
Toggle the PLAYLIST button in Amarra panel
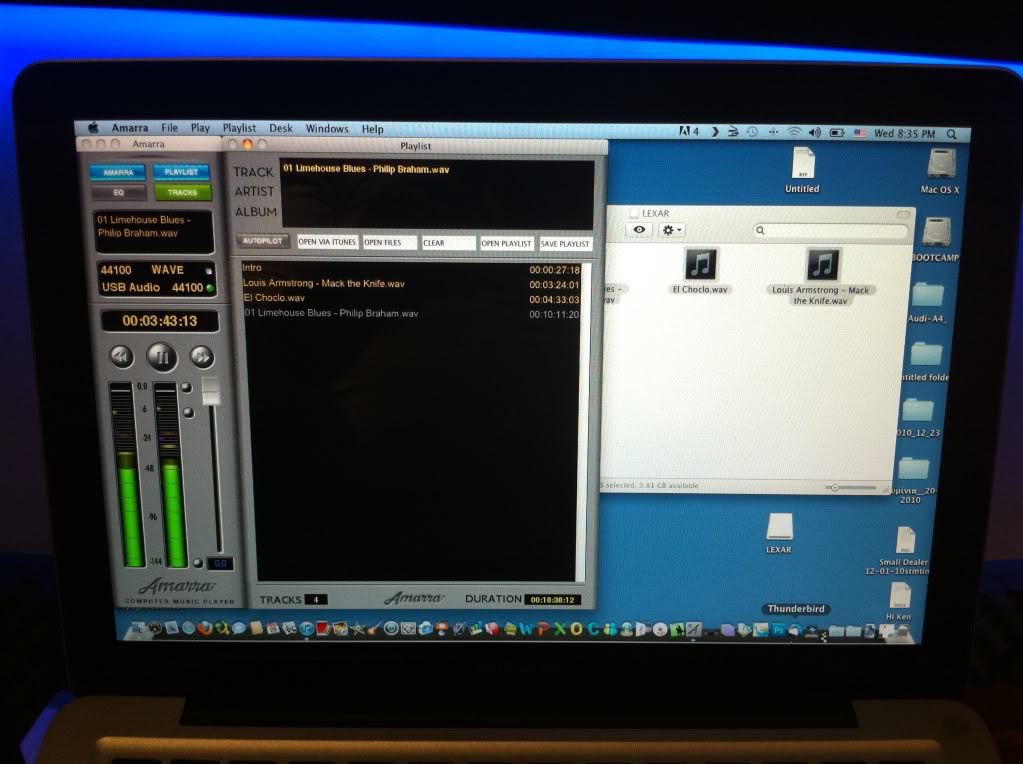pyautogui.click(x=181, y=172)
